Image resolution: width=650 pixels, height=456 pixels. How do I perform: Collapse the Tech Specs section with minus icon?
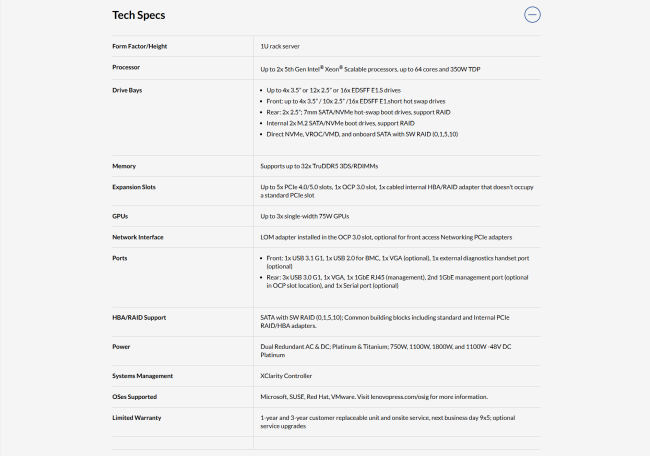[x=532, y=15]
